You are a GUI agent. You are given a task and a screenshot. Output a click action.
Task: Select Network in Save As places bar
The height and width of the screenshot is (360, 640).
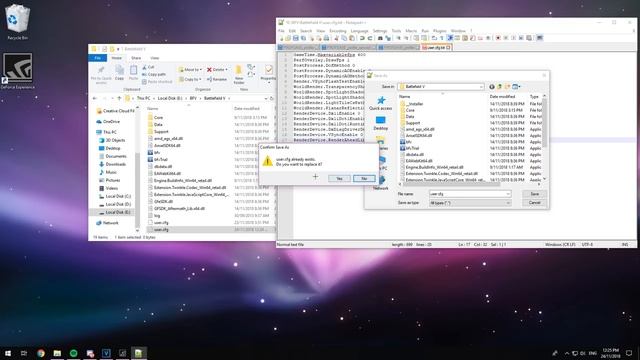point(380,182)
